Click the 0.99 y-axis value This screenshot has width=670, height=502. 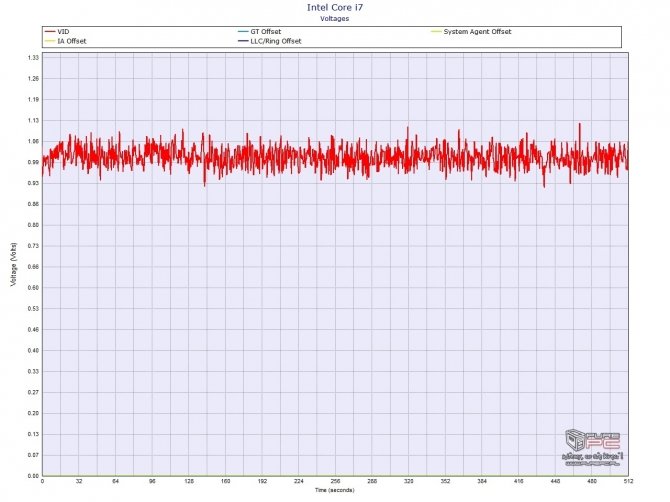(x=33, y=162)
